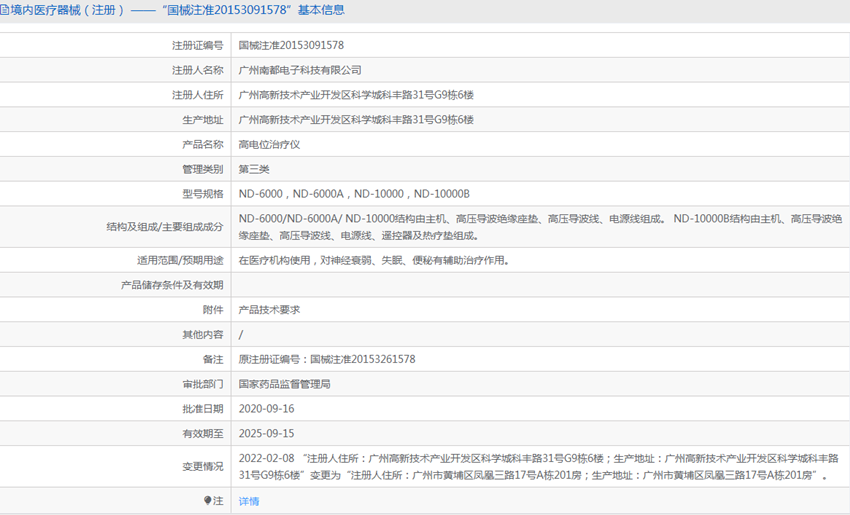Select approval department 国家药品监督管理局

(285, 384)
